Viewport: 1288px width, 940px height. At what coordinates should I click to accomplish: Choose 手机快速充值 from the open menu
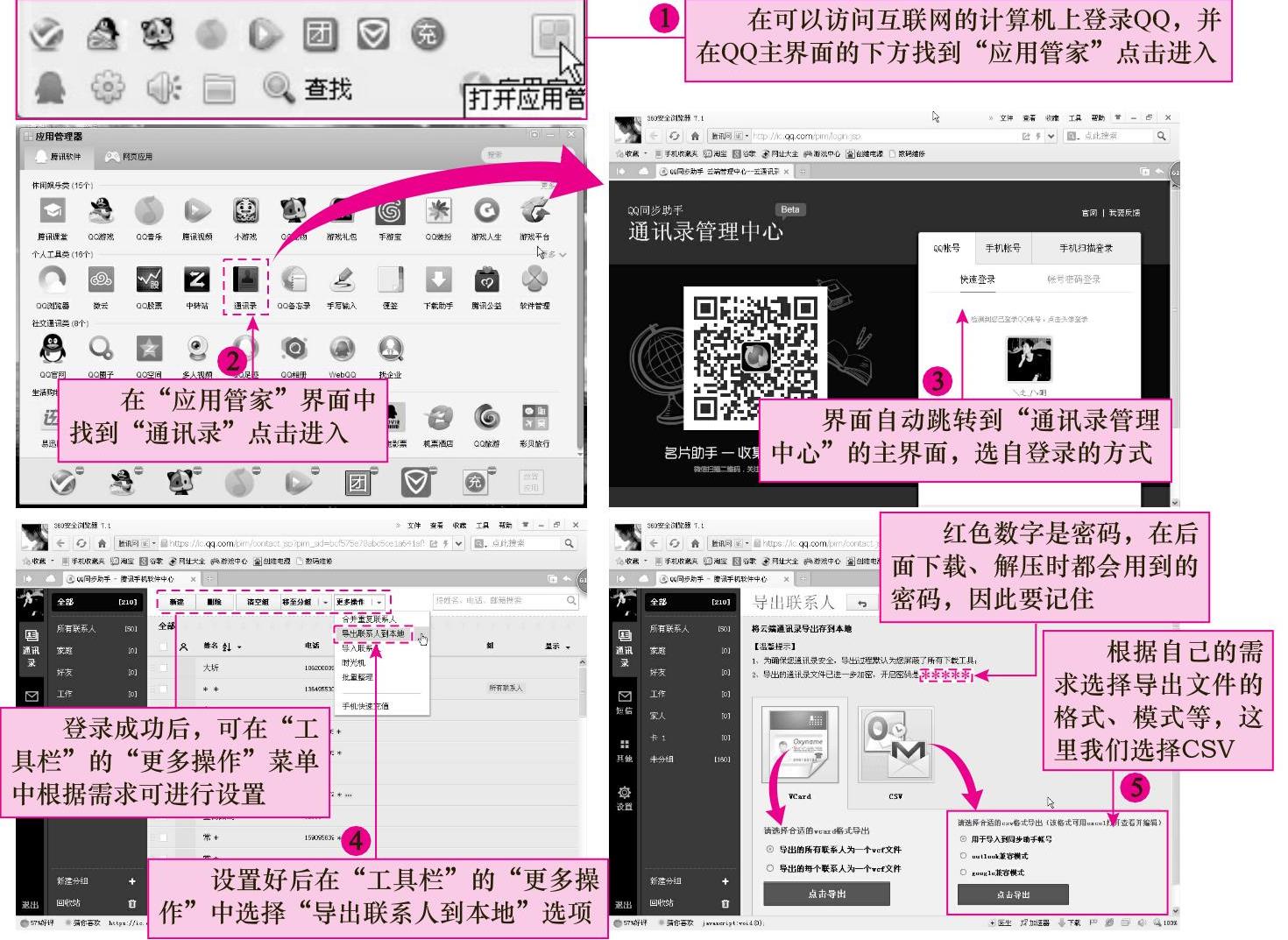pos(365,706)
